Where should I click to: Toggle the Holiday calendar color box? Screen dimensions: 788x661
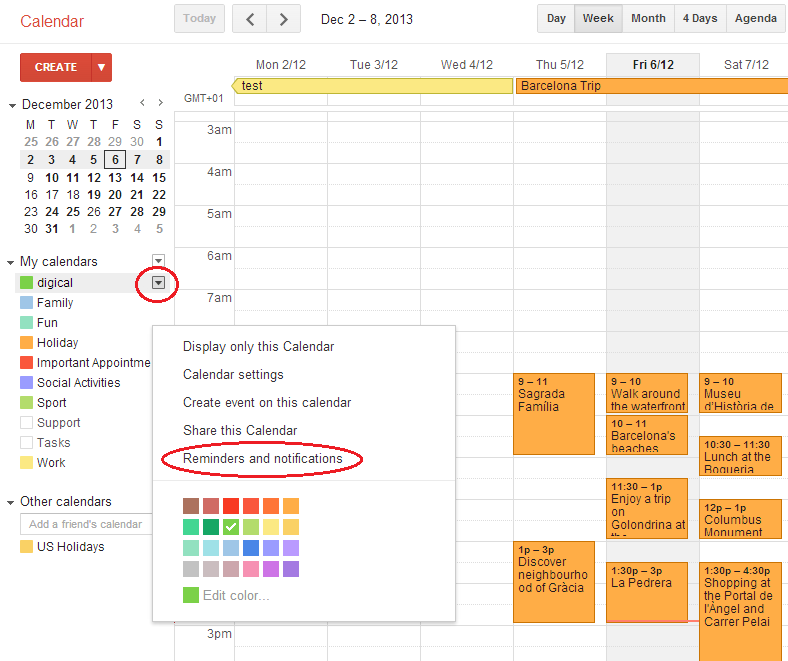27,343
